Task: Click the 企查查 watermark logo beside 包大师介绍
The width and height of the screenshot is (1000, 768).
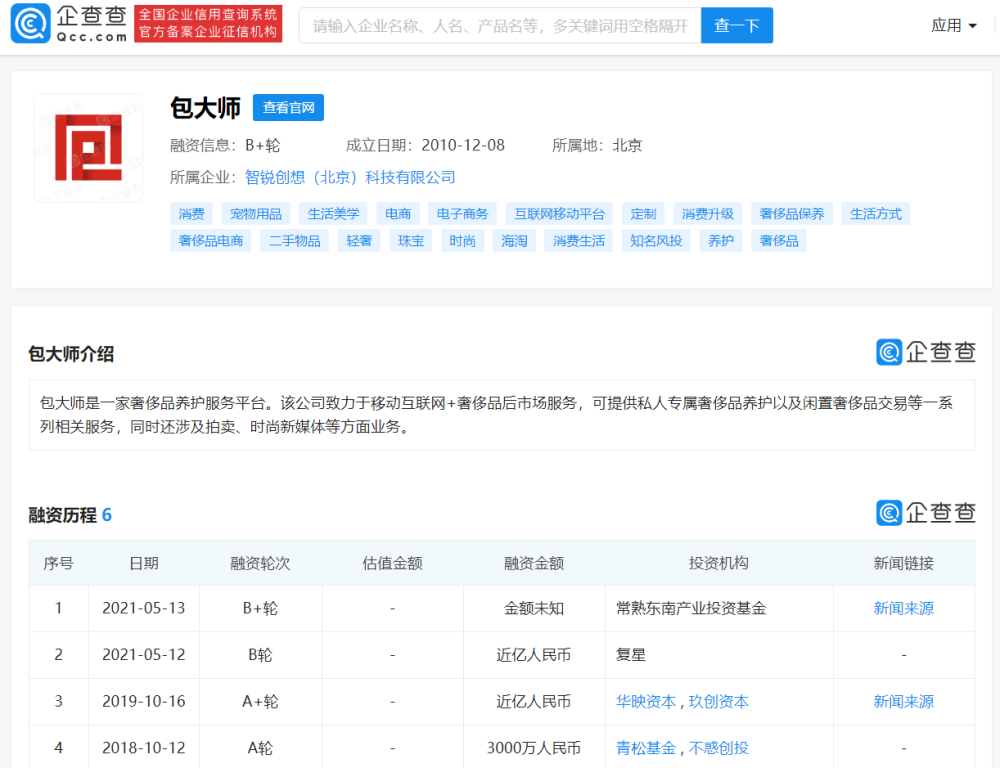Action: click(x=925, y=352)
